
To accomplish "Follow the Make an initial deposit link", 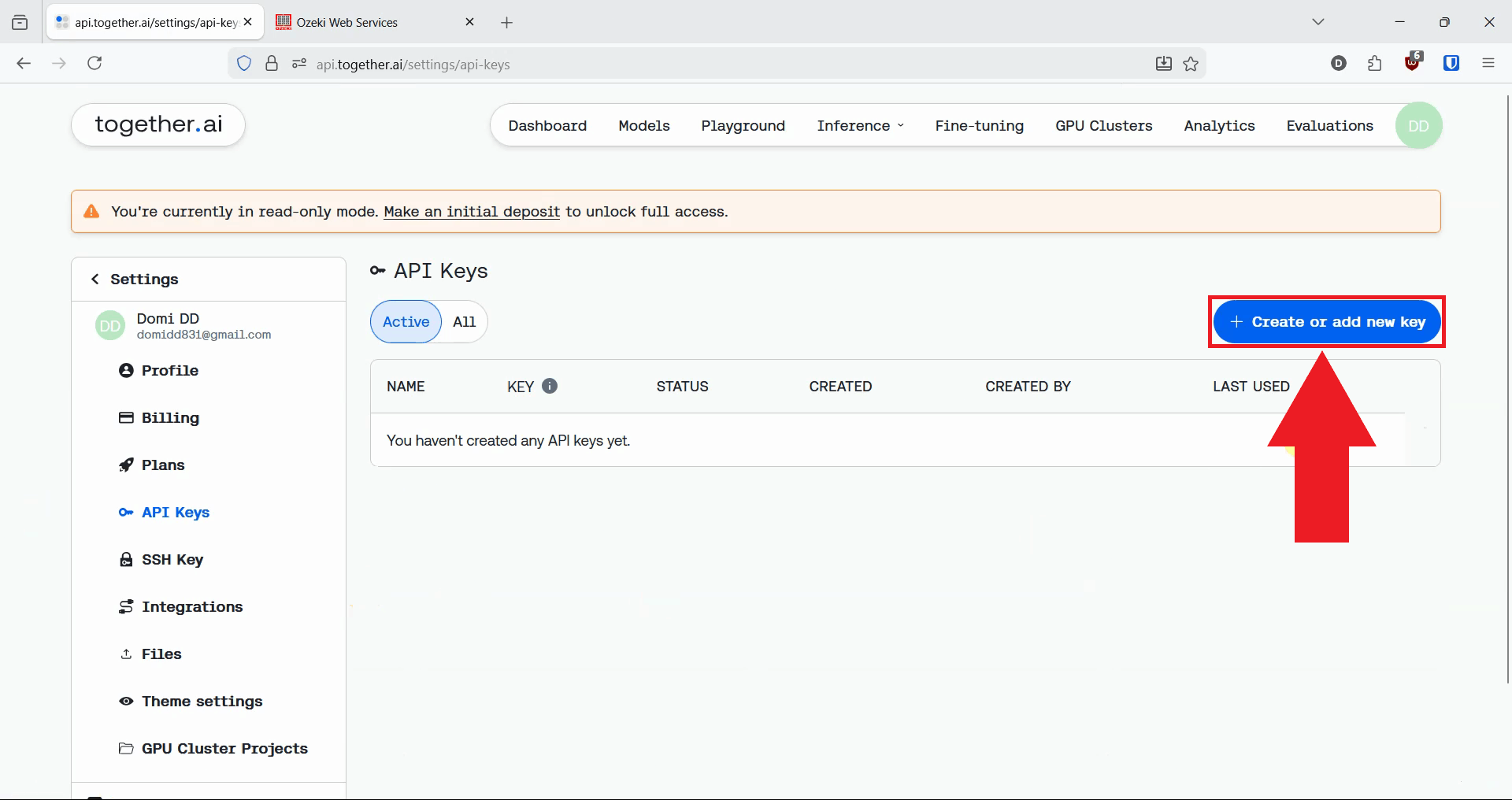I will point(471,211).
